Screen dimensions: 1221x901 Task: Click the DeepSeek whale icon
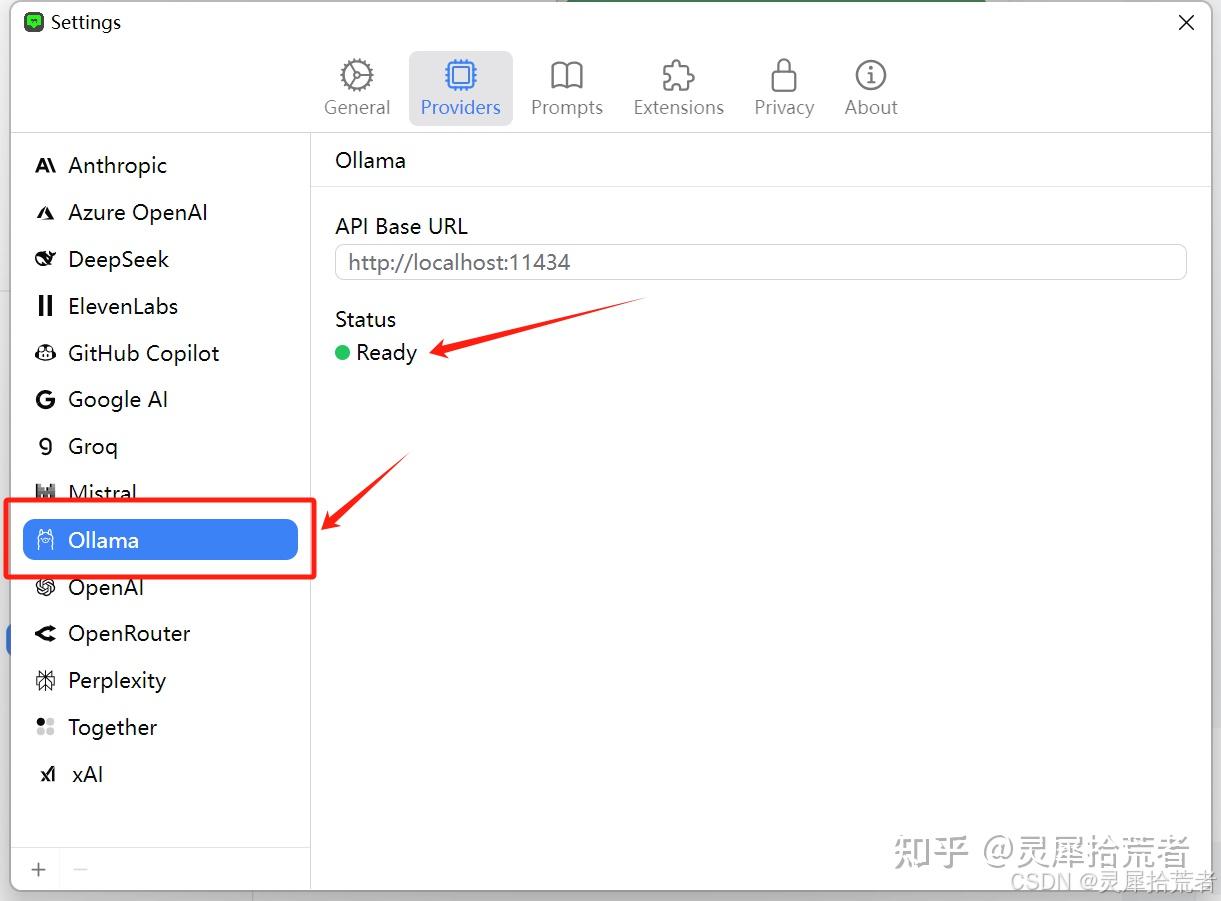(x=45, y=259)
